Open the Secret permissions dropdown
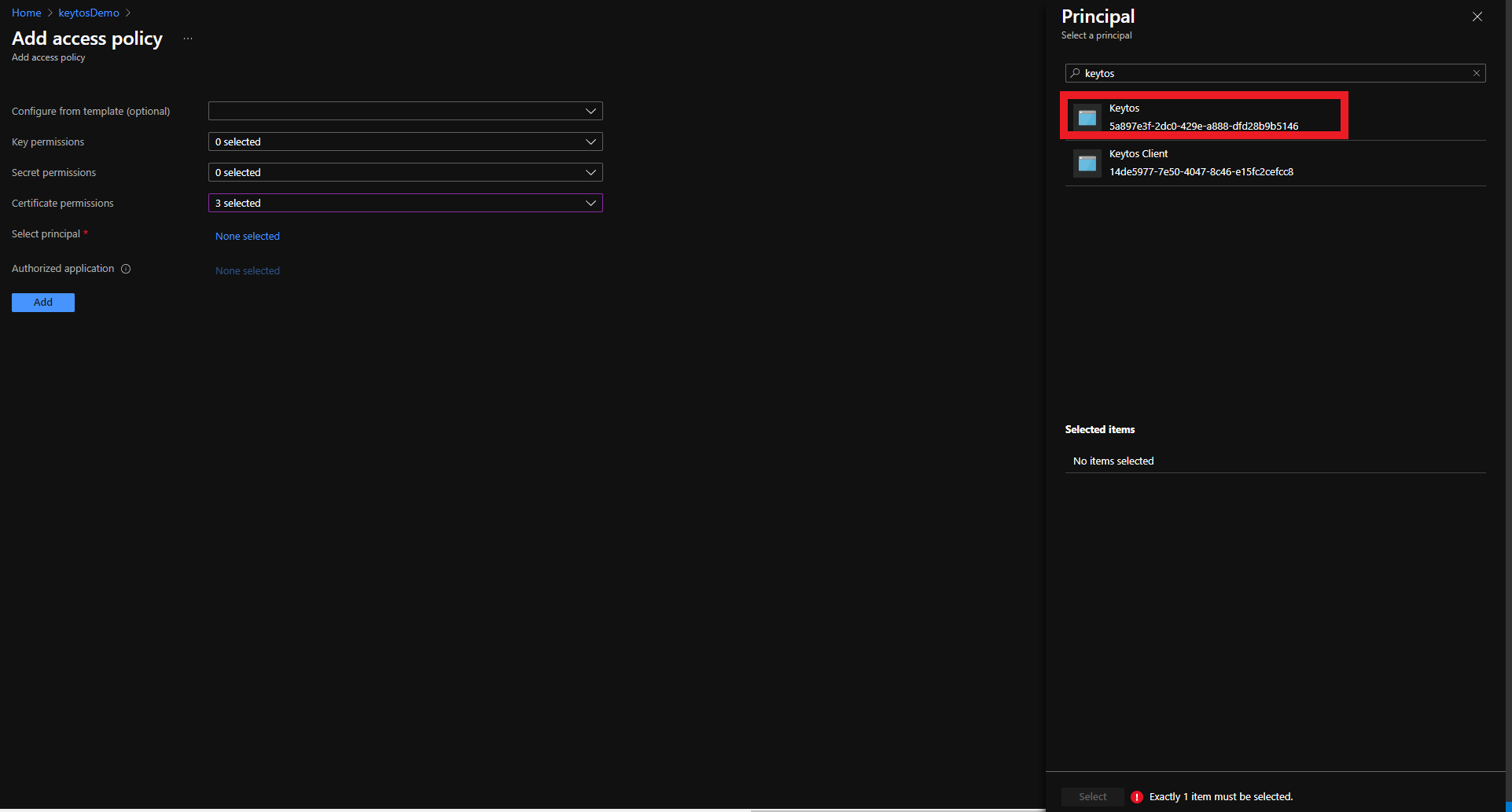The height and width of the screenshot is (812, 1512). (x=405, y=172)
